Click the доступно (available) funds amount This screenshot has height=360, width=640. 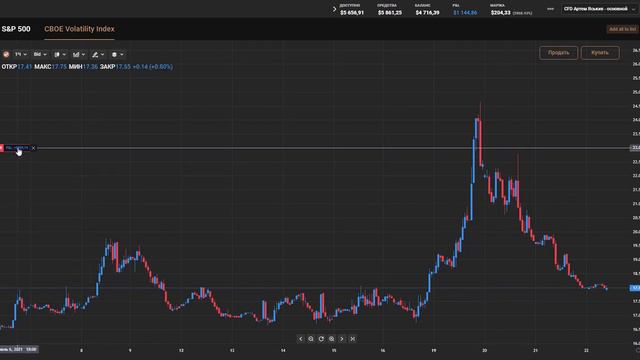coord(352,13)
